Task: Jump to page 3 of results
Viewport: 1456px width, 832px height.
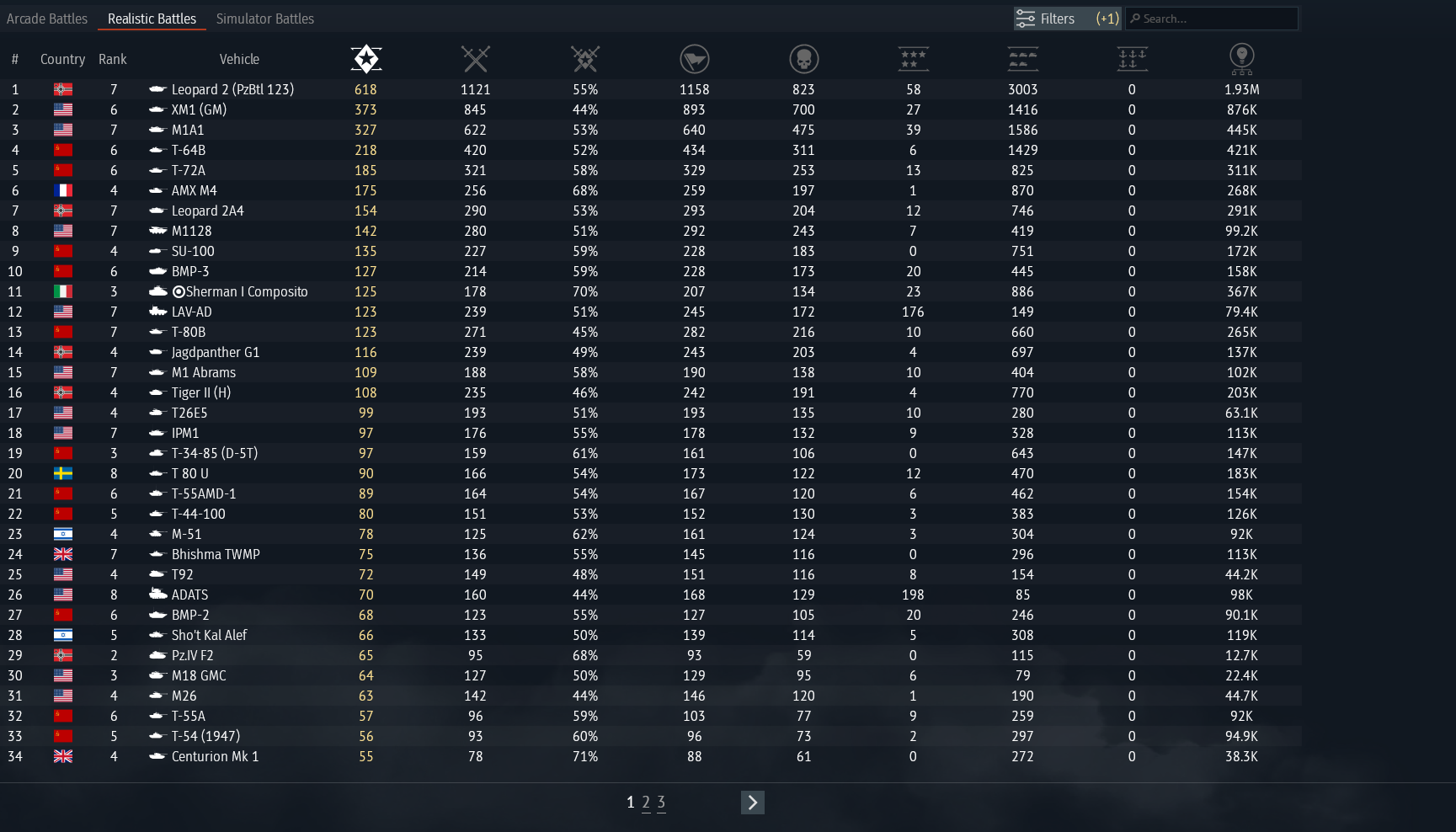Action: (661, 803)
